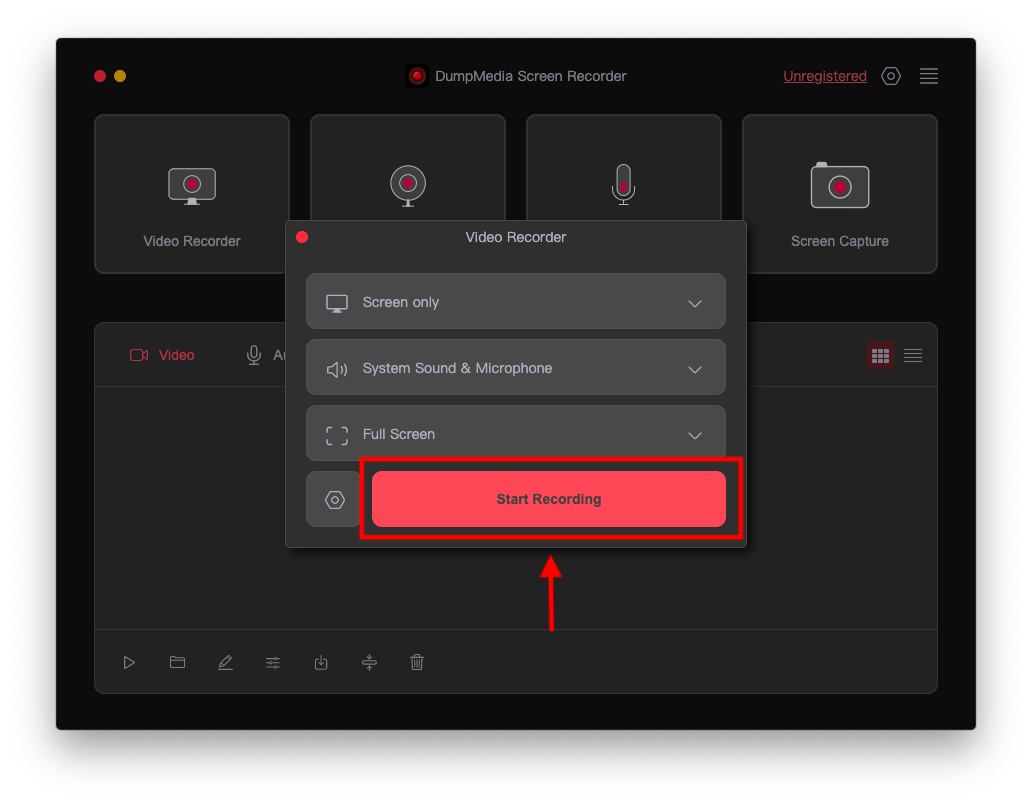The image size is (1032, 804).
Task: Click the sliders adjust icon
Action: (273, 663)
